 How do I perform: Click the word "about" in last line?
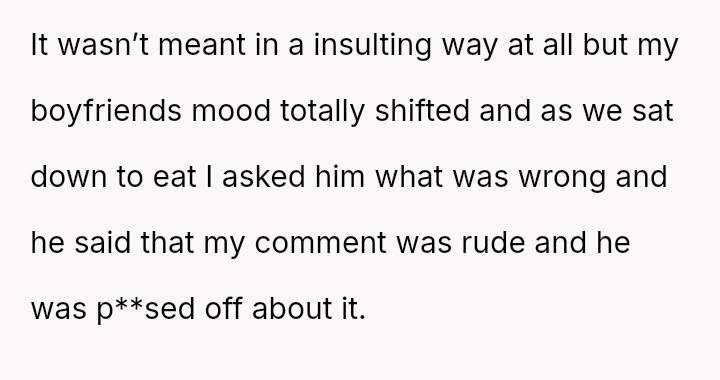(x=292, y=308)
